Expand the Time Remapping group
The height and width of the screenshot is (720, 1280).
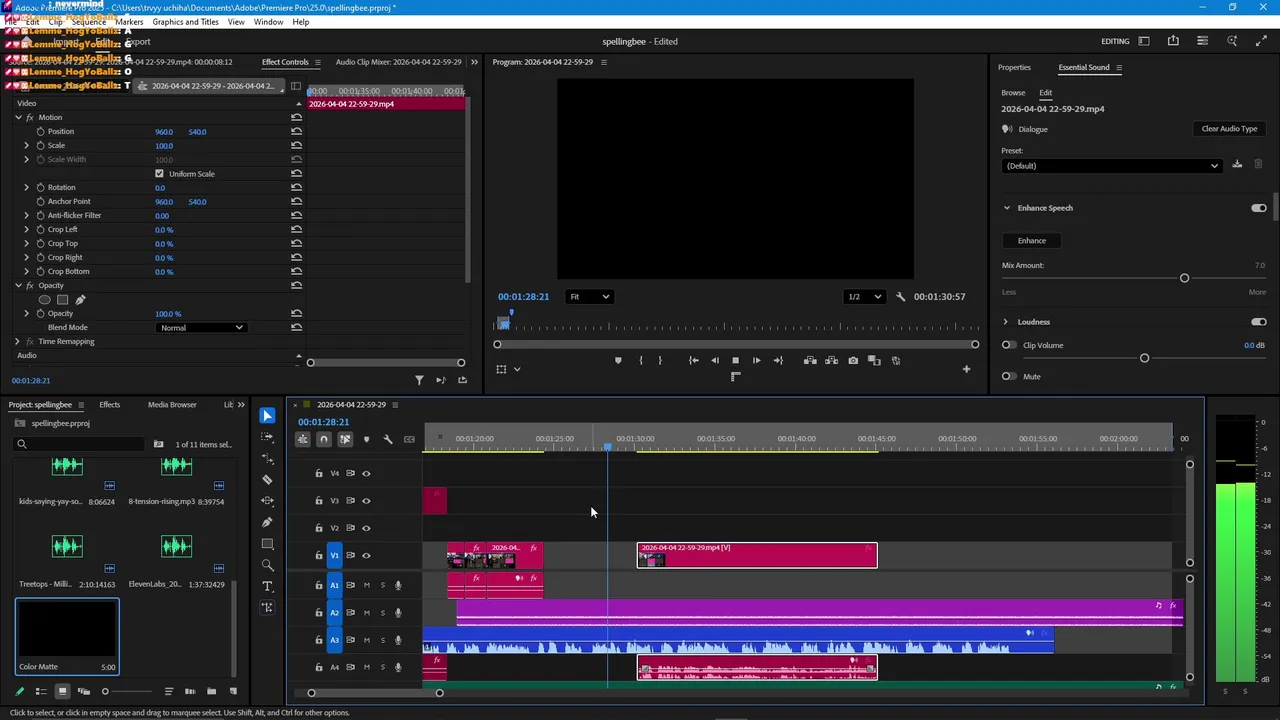click(17, 342)
